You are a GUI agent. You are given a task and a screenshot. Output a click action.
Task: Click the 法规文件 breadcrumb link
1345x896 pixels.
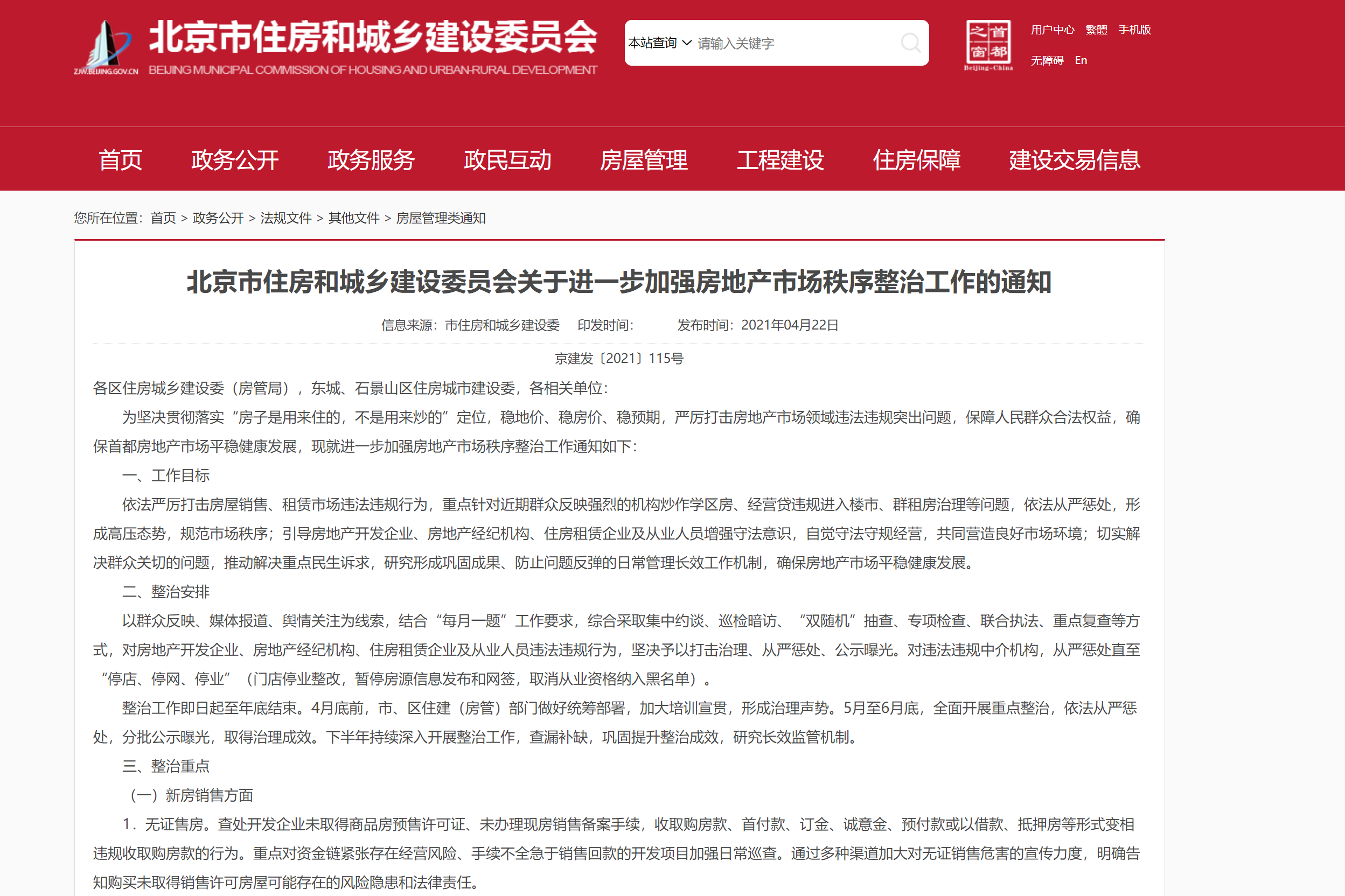[x=286, y=218]
